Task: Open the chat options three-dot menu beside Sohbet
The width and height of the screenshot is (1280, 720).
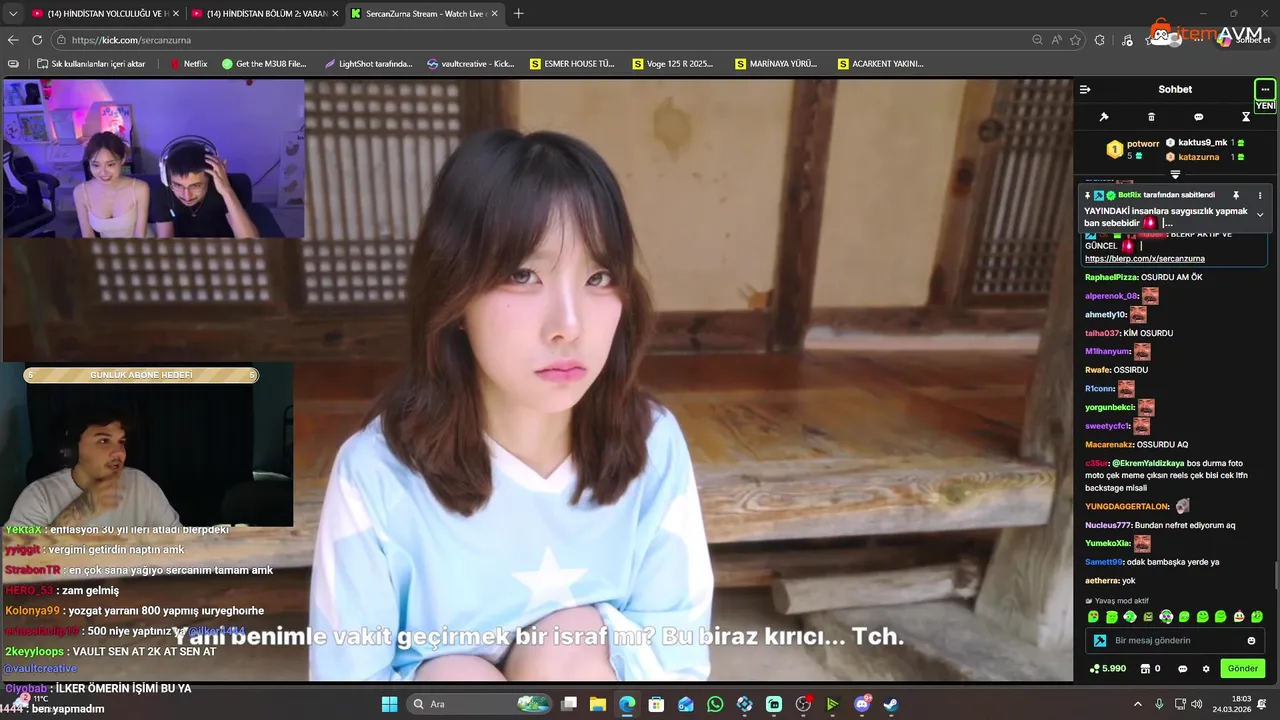Action: point(1265,89)
